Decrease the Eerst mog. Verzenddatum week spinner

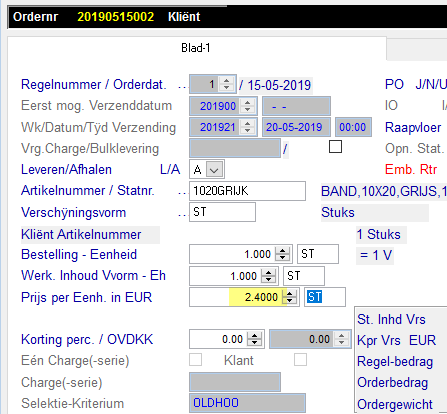pos(247,110)
